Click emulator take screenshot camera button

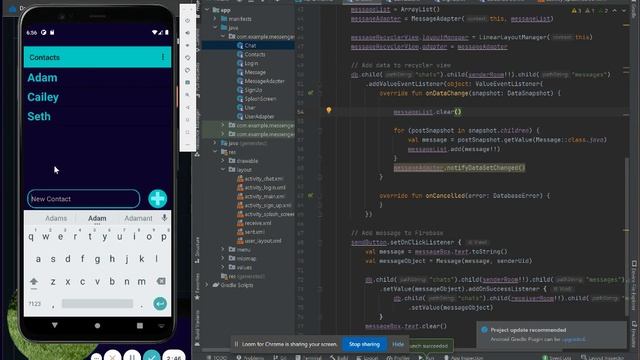[x=187, y=82]
